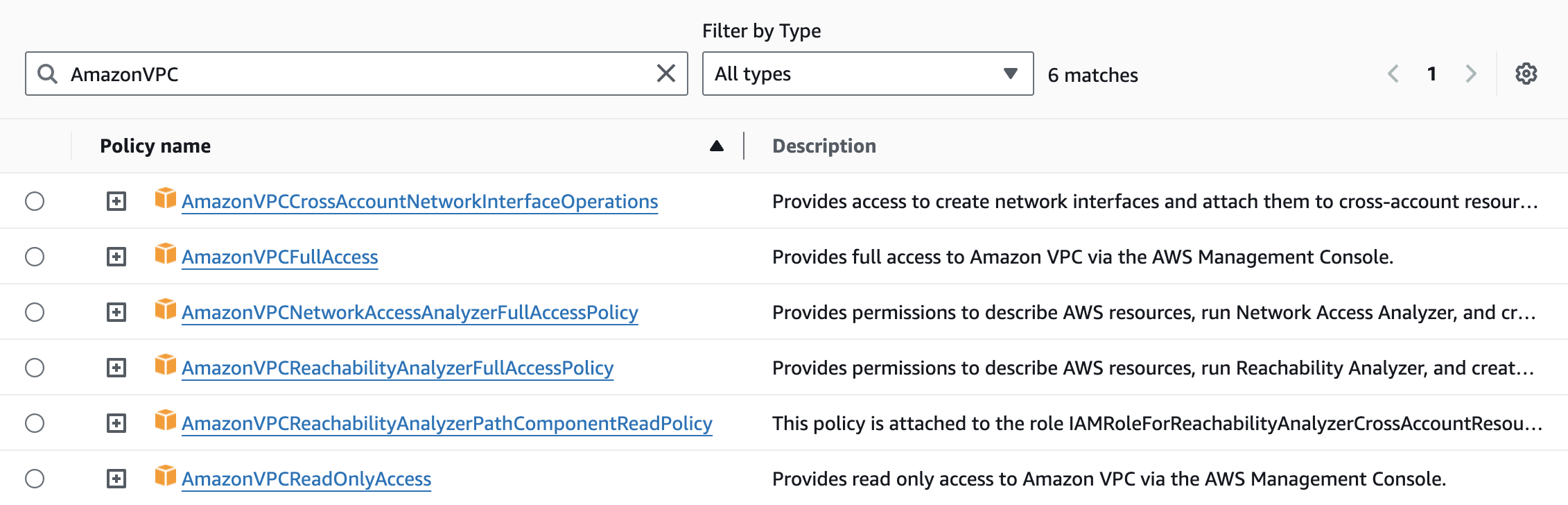Click the '6 matches' count text
Screen dimensions: 1568x505
1093,75
